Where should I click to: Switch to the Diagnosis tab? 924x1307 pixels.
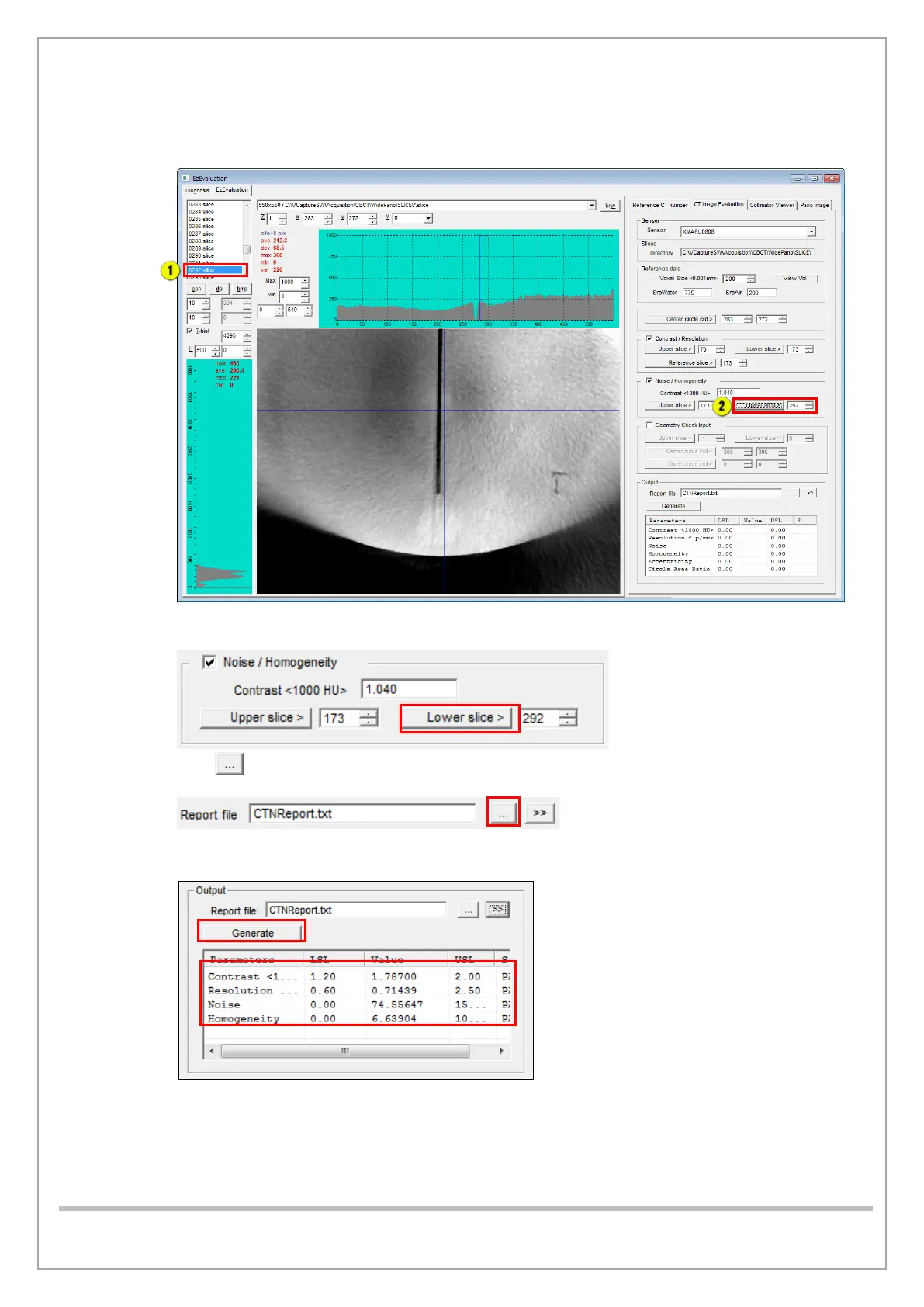point(197,190)
